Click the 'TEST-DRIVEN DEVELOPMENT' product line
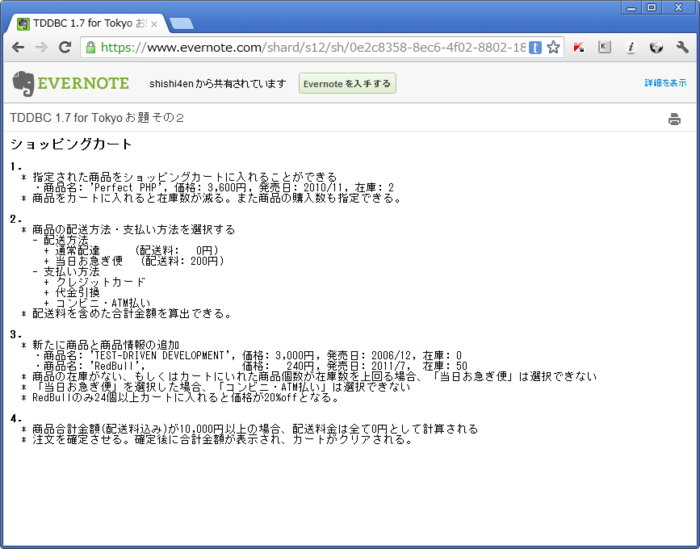The width and height of the screenshot is (700, 549). [248, 356]
